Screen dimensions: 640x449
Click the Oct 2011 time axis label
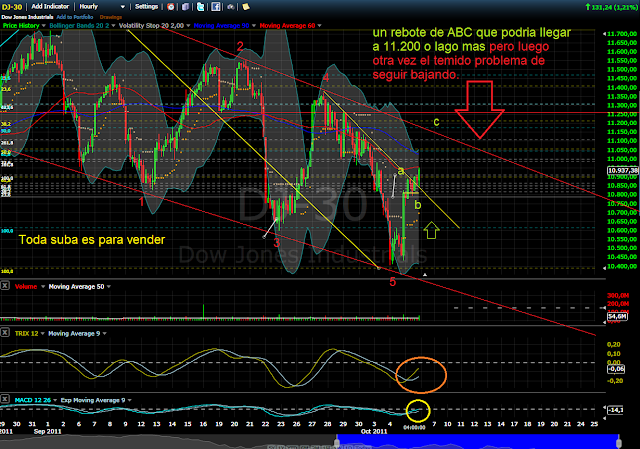(x=374, y=431)
